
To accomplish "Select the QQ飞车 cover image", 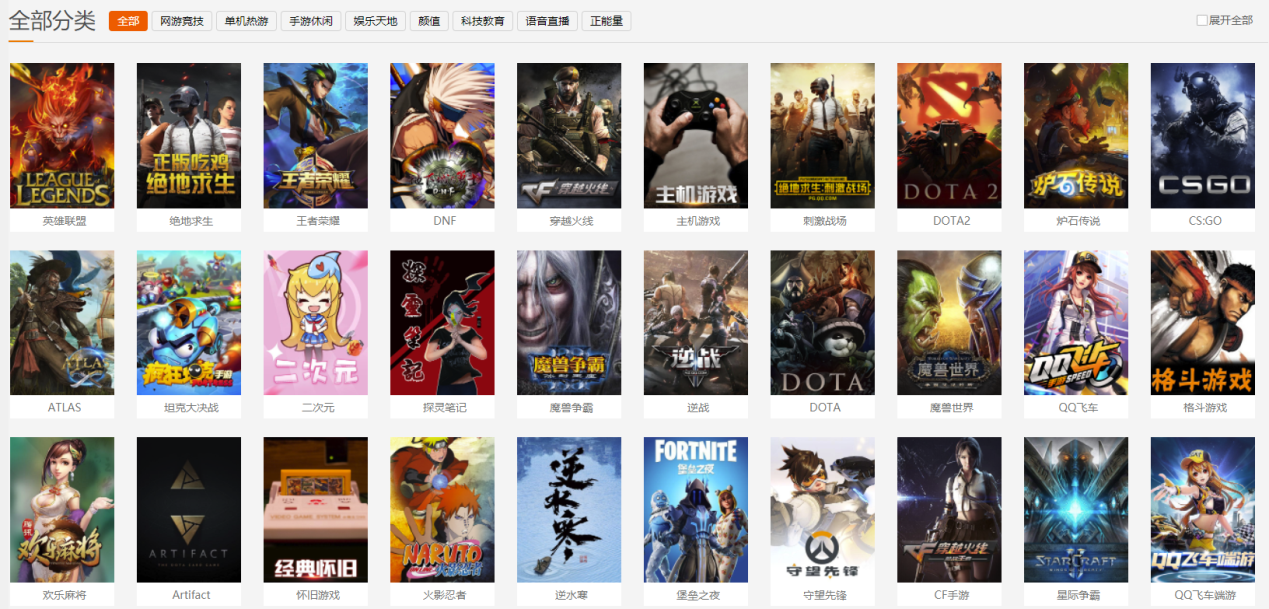I will (x=1076, y=323).
